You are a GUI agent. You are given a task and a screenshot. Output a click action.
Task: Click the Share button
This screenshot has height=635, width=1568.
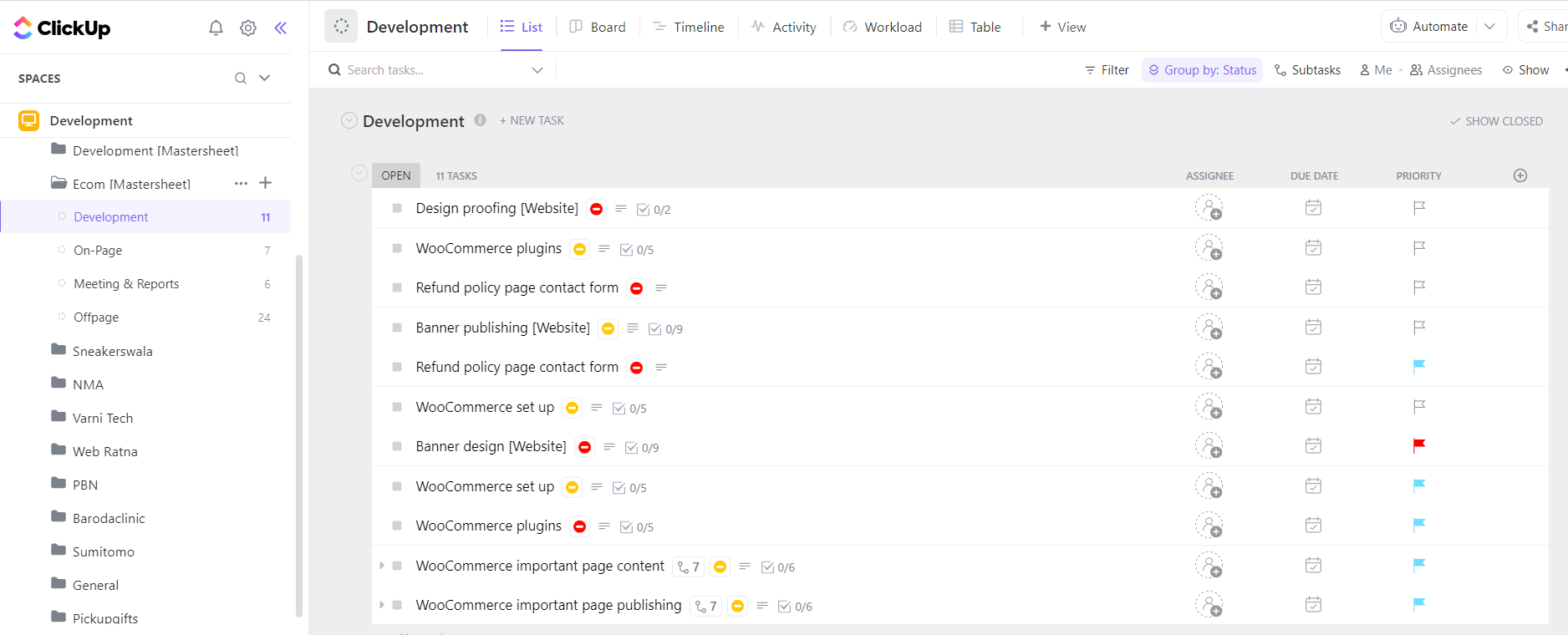click(1546, 26)
